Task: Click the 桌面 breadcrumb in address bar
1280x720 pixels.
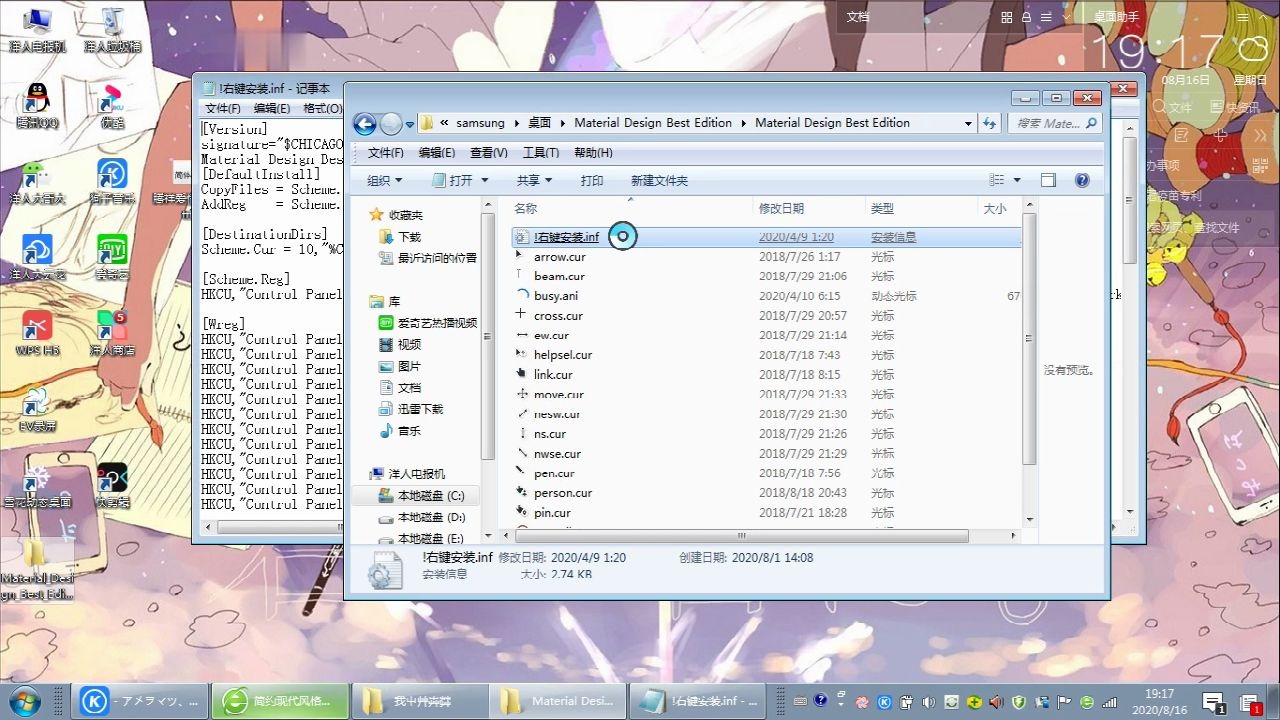Action: pyautogui.click(x=540, y=123)
